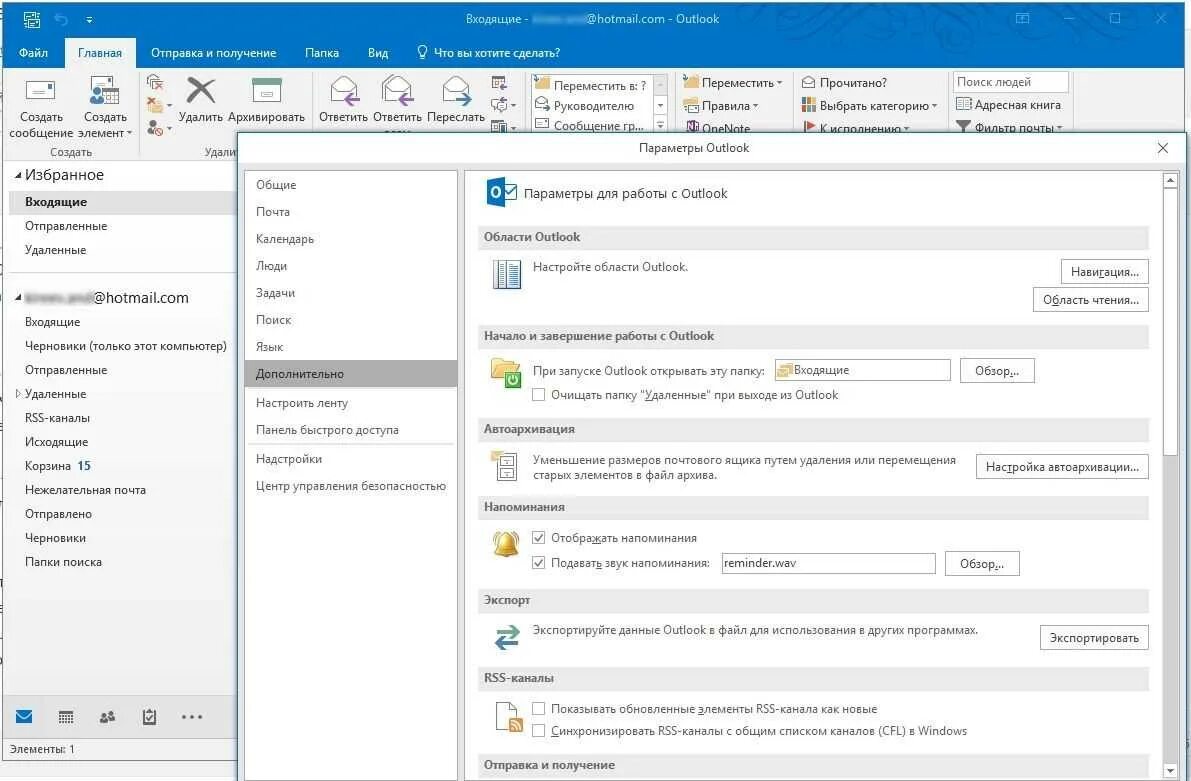1191x781 pixels.
Task: Click the reminder.wav sound file field
Action: click(828, 563)
